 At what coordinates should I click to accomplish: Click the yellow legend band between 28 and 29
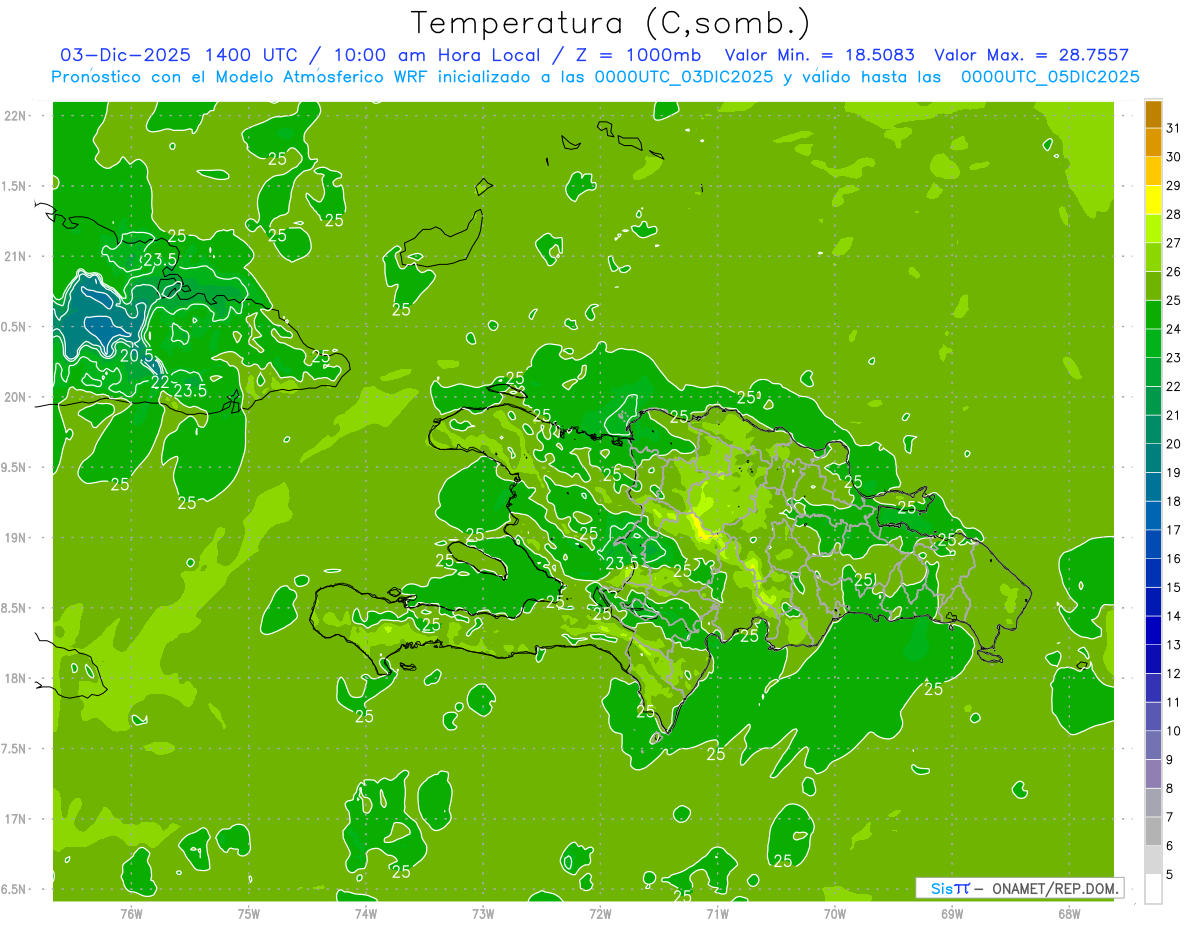(x=1153, y=200)
